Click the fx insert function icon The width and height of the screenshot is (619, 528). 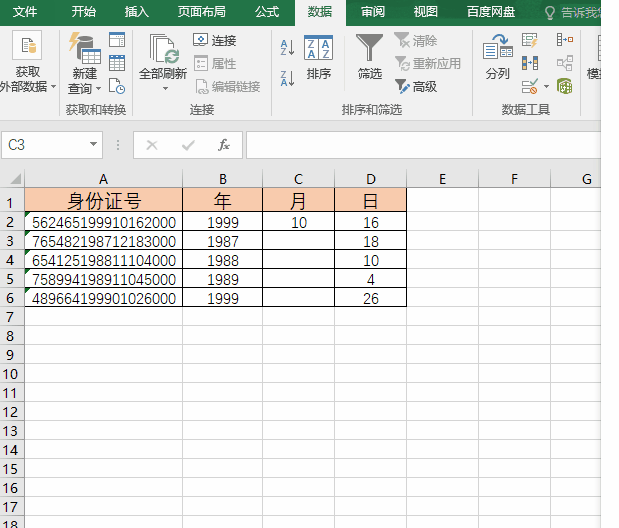coord(223,145)
